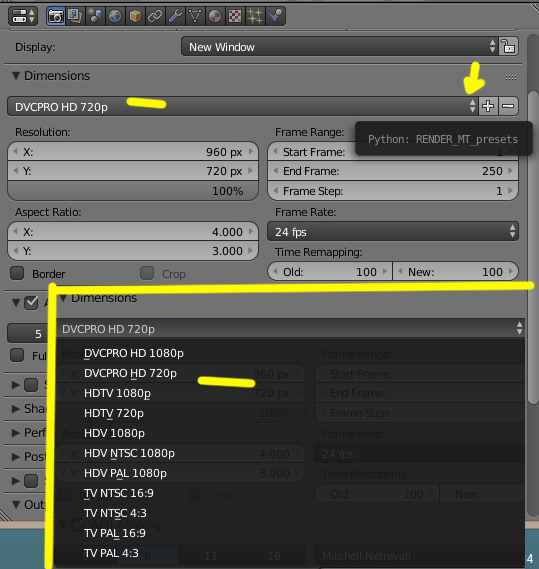Image resolution: width=539 pixels, height=569 pixels.
Task: Disable the Anti-Aliasing panel checkbox
Action: pyautogui.click(x=31, y=303)
